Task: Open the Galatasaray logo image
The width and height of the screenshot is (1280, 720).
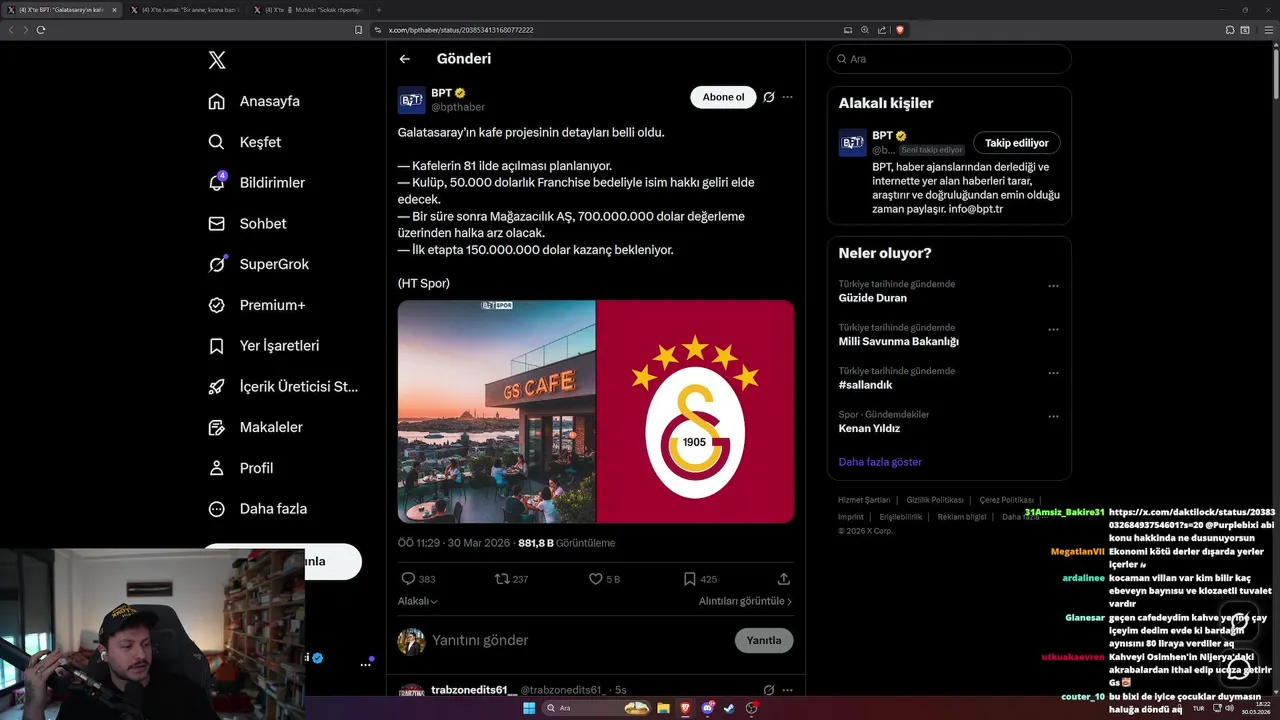Action: pyautogui.click(x=696, y=411)
